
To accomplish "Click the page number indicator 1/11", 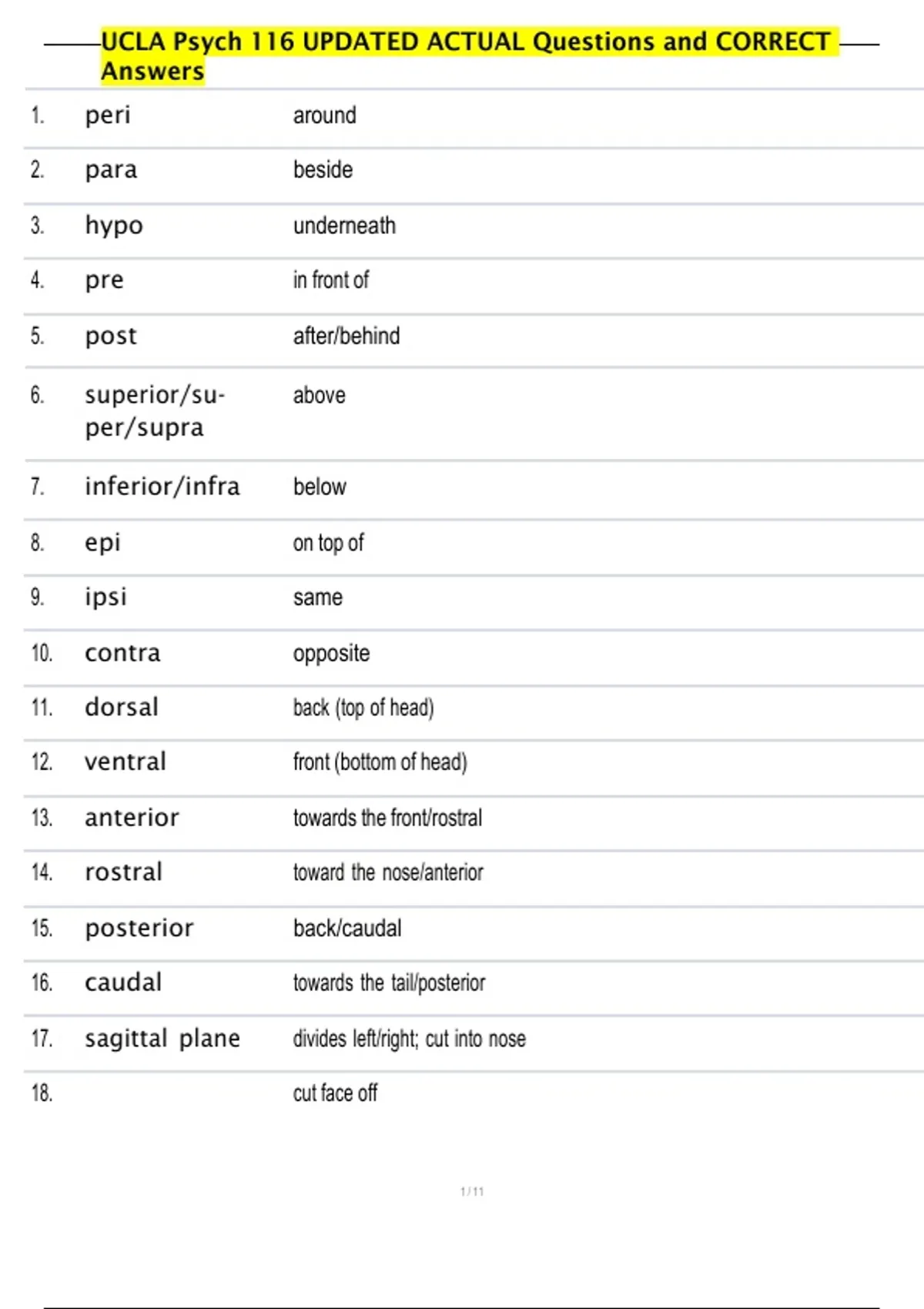I will (472, 1191).
